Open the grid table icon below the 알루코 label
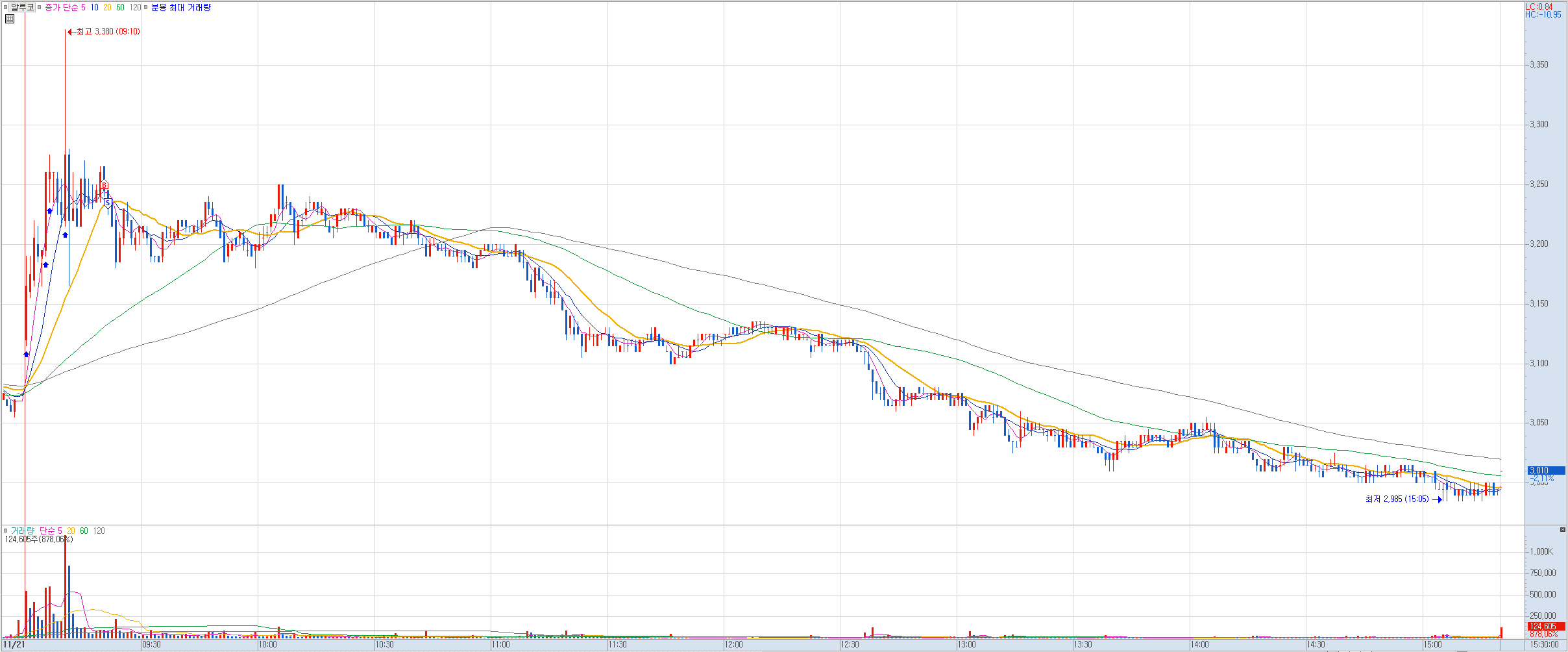 [10, 19]
